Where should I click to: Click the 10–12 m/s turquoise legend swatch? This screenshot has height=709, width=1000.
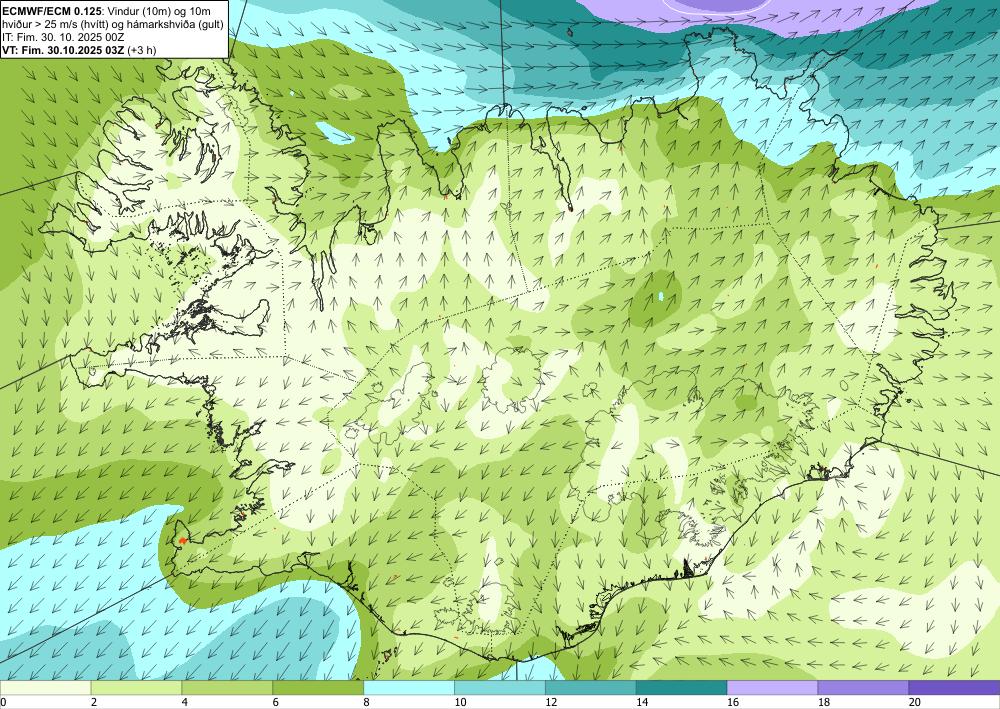[x=500, y=687]
